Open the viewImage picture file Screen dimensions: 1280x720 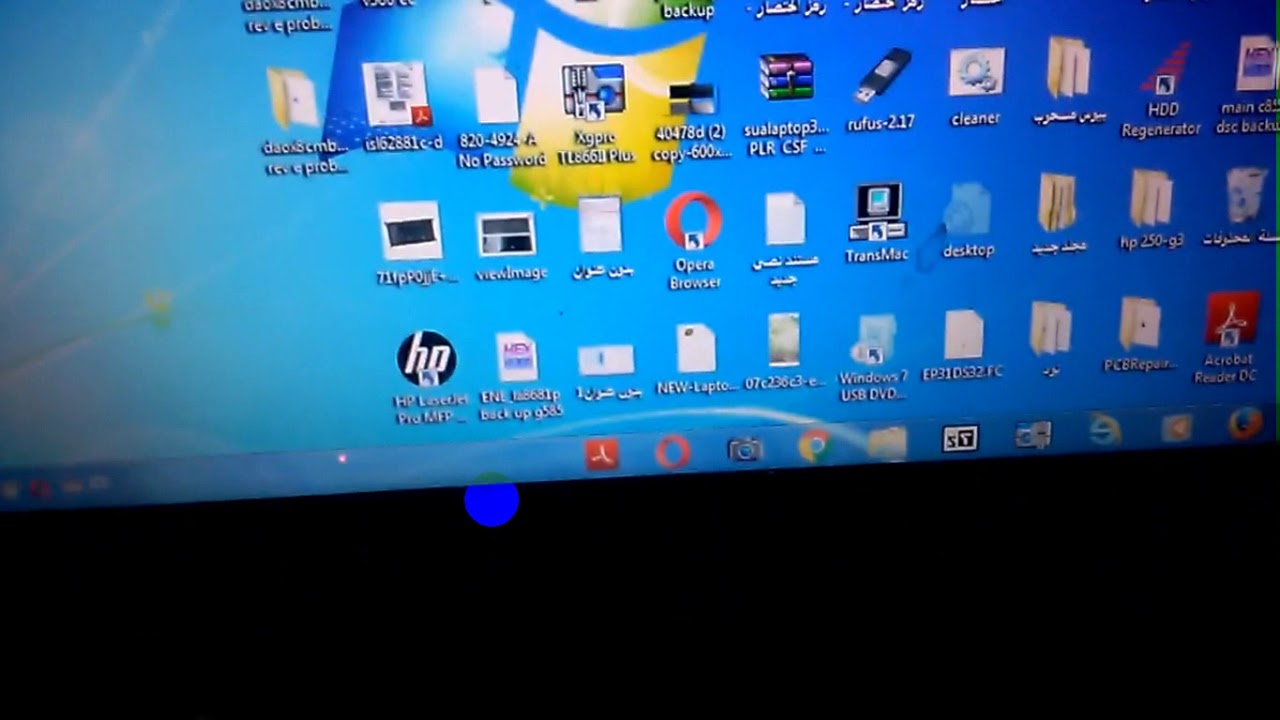pos(507,234)
